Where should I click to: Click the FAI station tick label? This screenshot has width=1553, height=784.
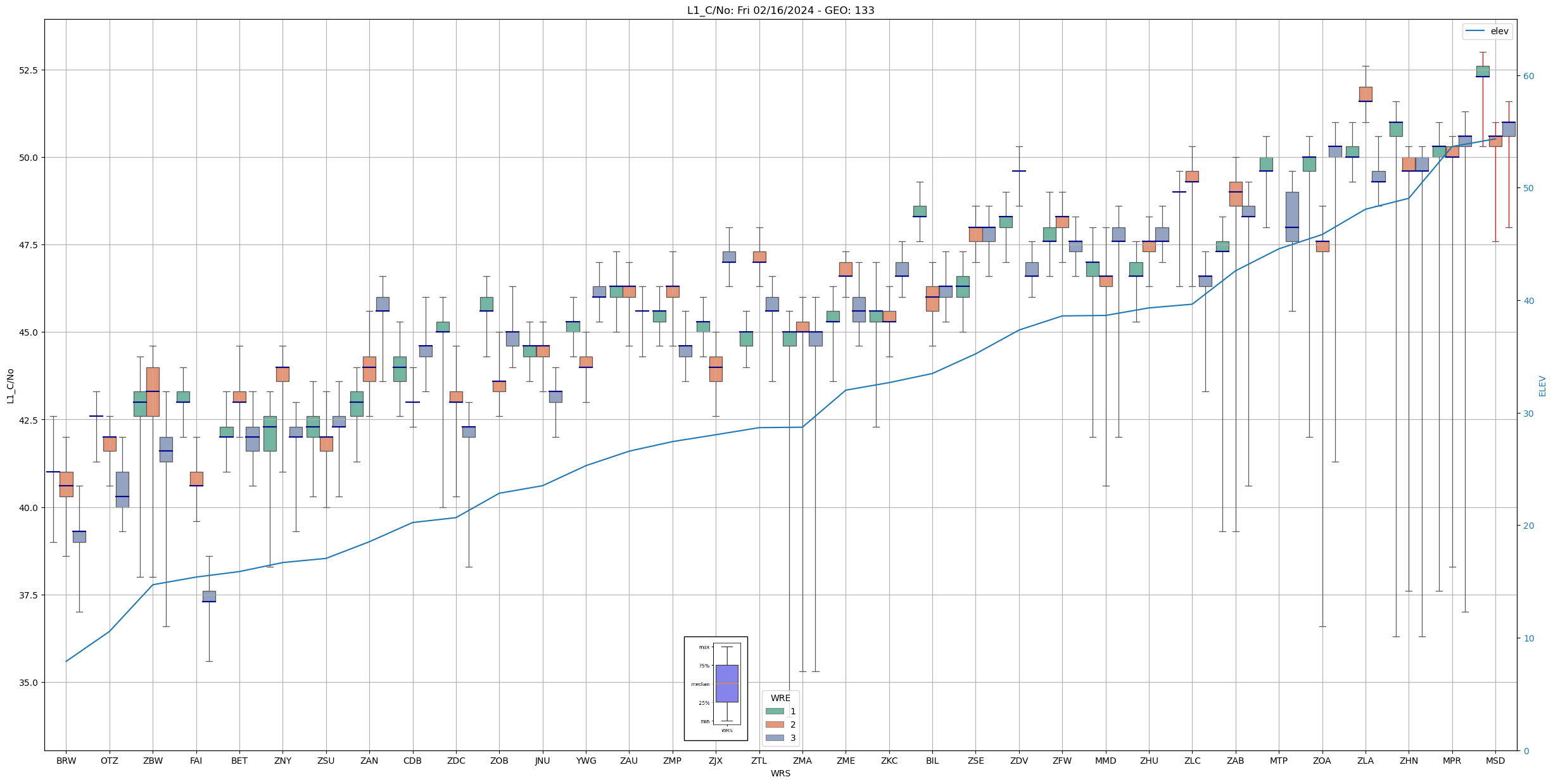click(196, 761)
